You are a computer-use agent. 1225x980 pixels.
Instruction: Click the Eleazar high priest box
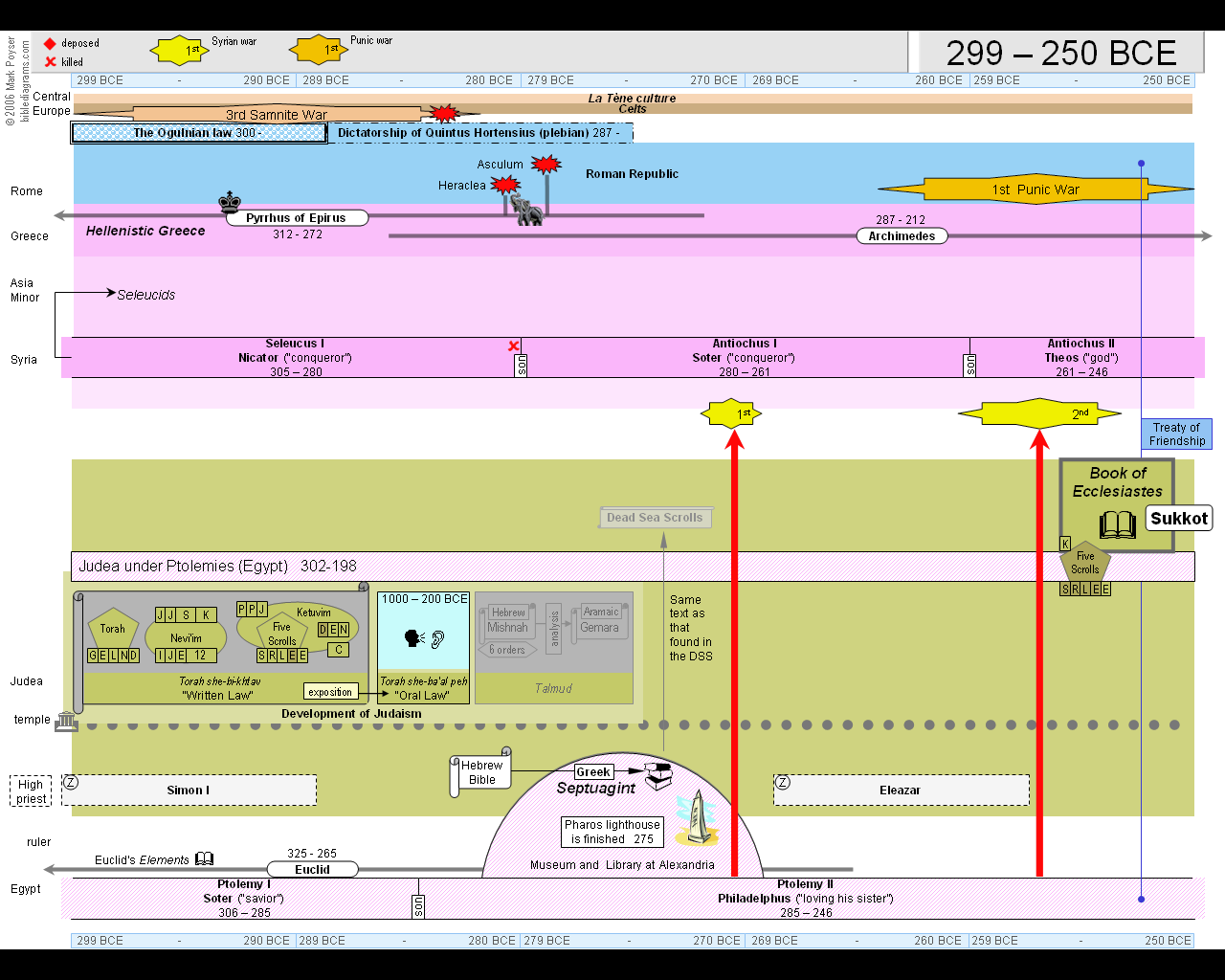(901, 791)
